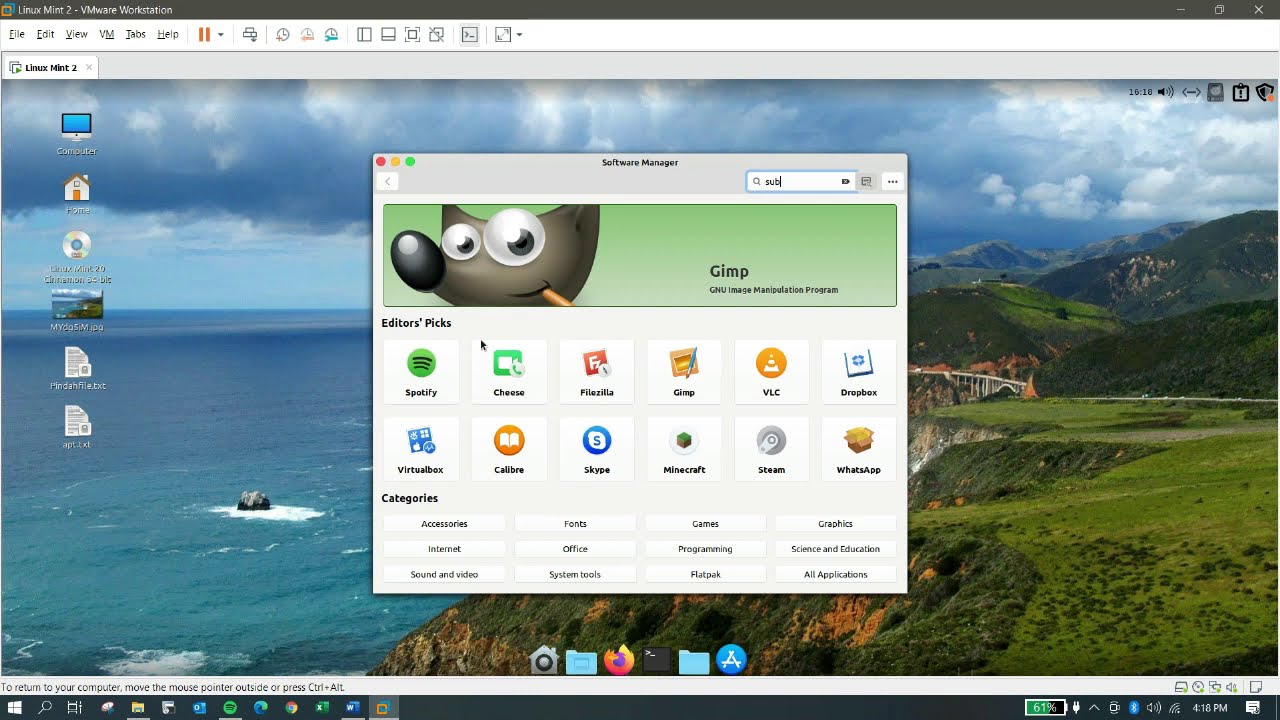
Task: Show All Applications category
Action: (835, 574)
